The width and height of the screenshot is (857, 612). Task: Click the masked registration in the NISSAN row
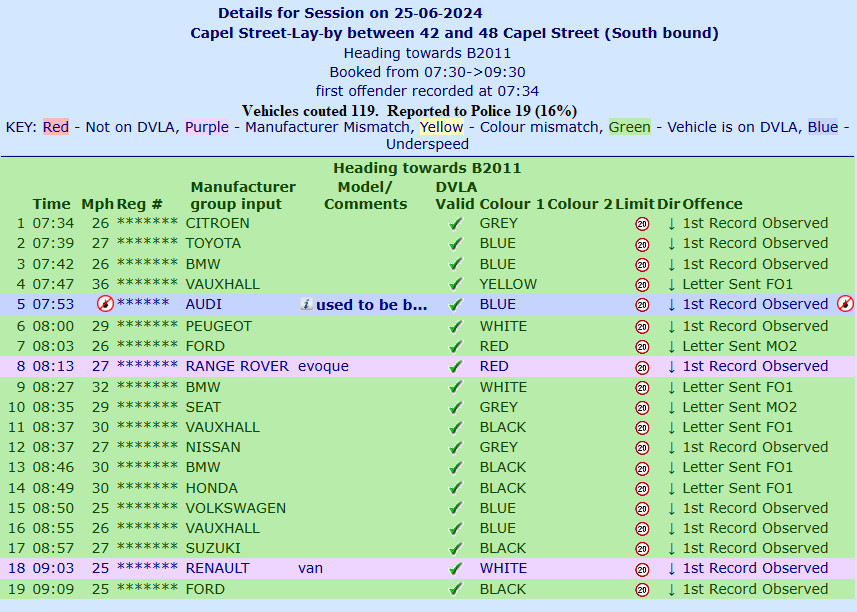(x=147, y=446)
